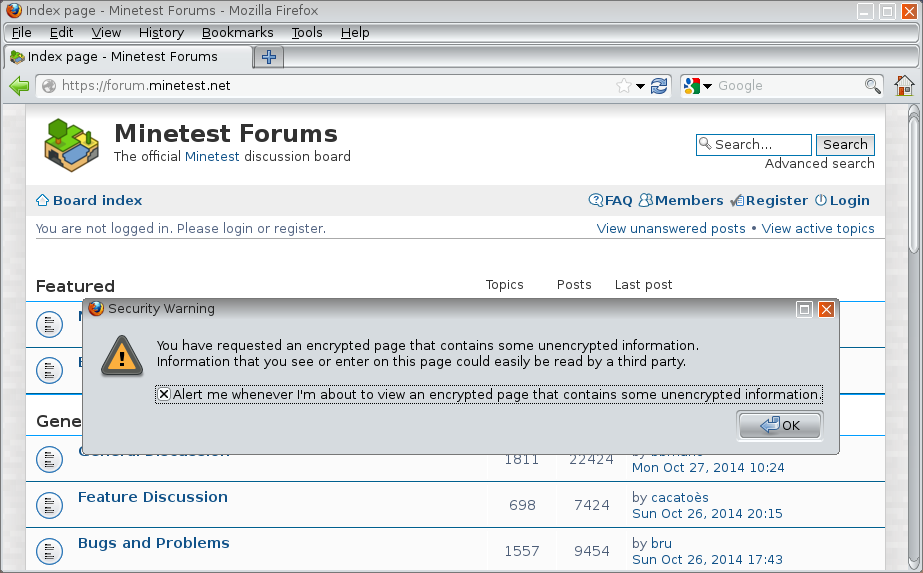Open the Members link
This screenshot has width=923, height=573.
(x=689, y=201)
